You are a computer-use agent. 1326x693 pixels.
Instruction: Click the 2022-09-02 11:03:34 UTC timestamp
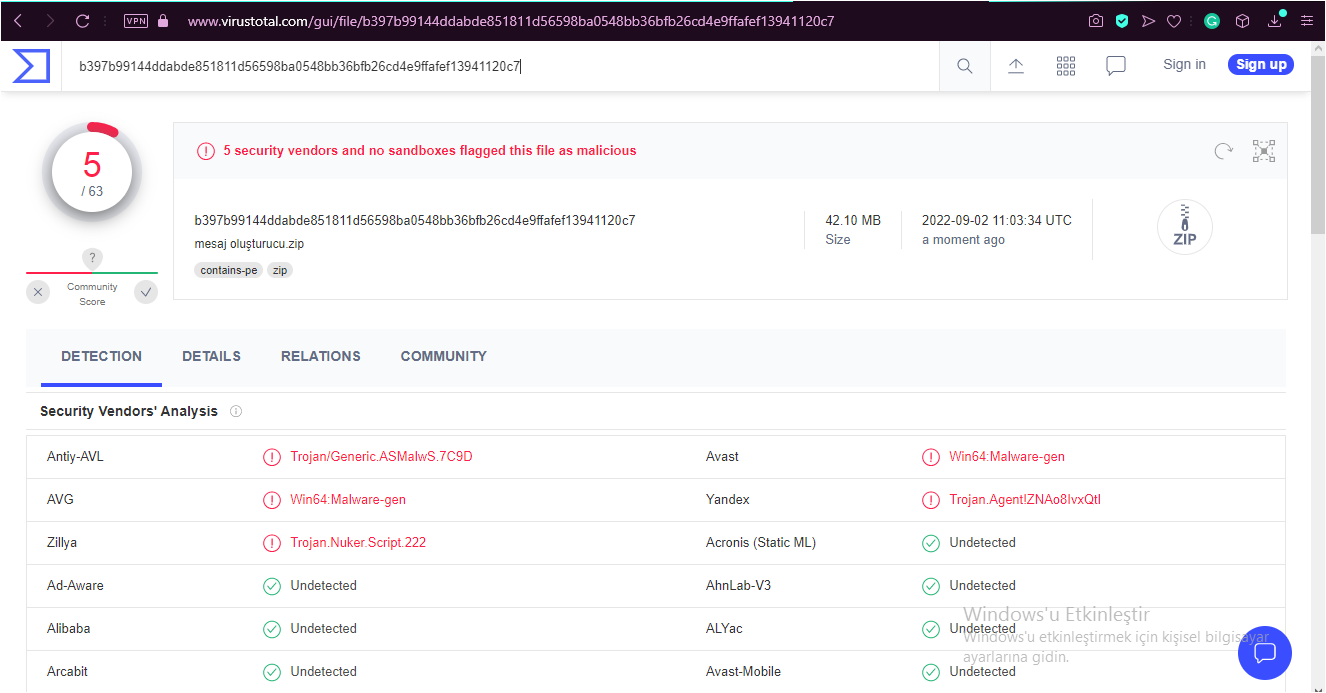coord(996,220)
